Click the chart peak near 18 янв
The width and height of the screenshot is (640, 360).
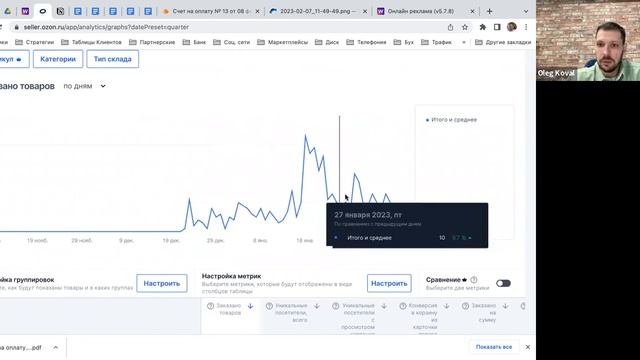pyautogui.click(x=305, y=136)
